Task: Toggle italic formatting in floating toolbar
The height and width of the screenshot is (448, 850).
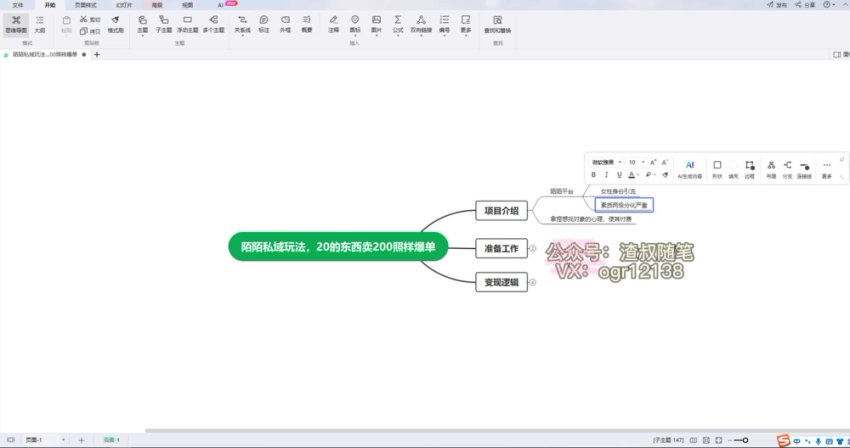Action: (607, 175)
